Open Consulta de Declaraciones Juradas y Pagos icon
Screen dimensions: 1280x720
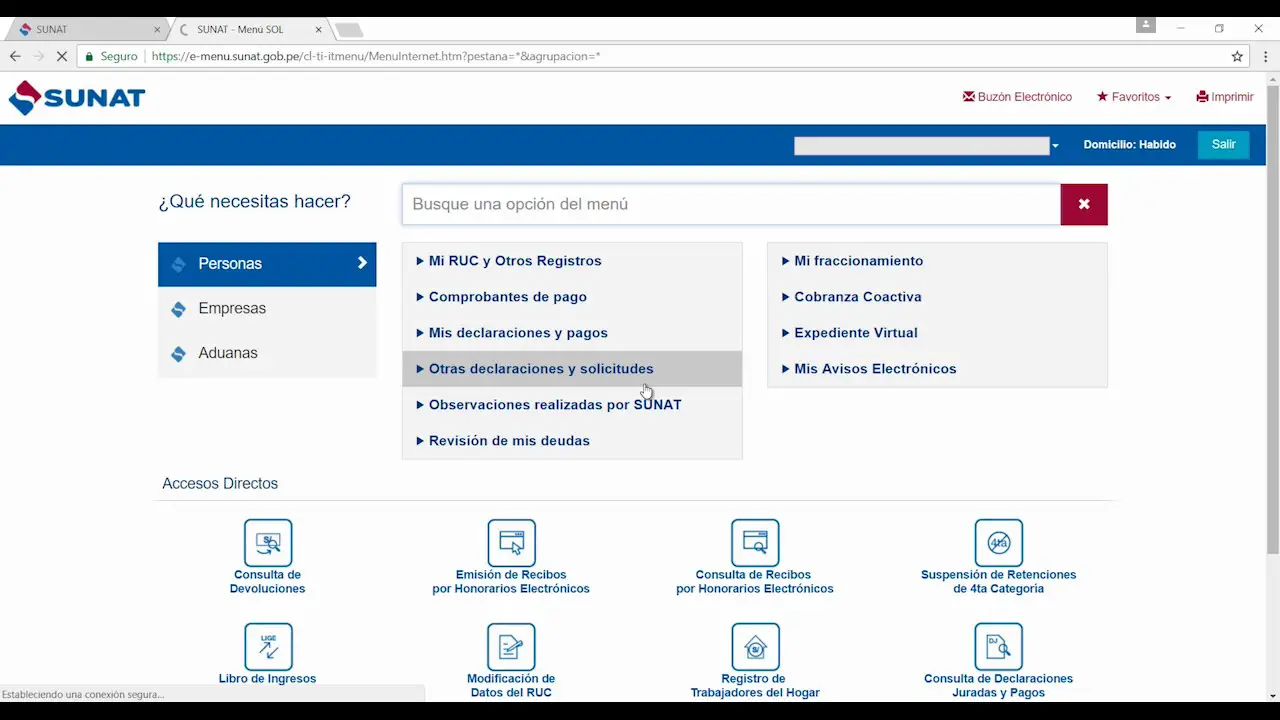pyautogui.click(x=999, y=647)
